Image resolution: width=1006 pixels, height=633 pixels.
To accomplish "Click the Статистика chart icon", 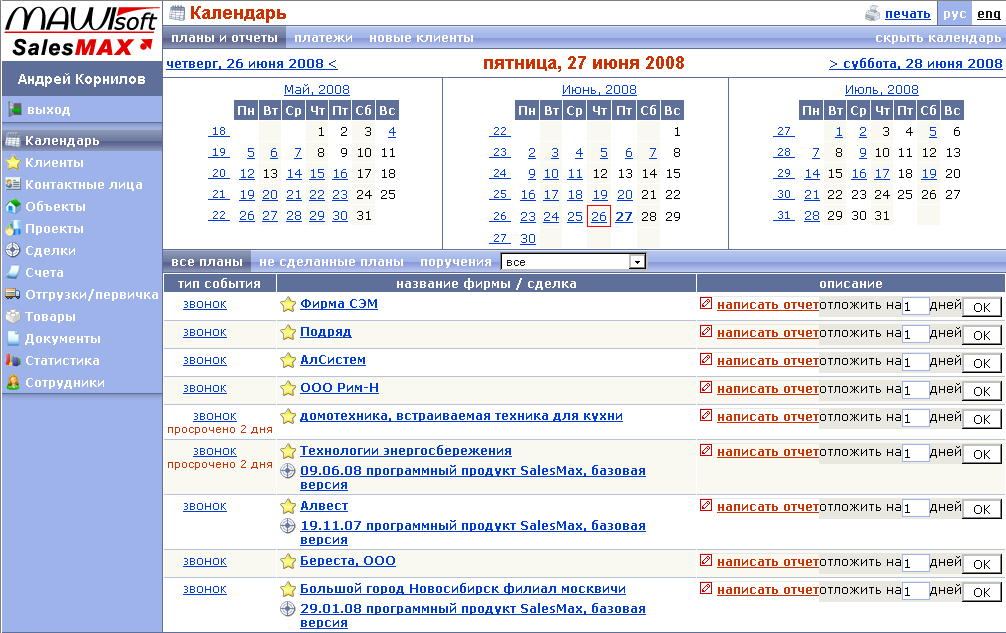I will coord(13,360).
